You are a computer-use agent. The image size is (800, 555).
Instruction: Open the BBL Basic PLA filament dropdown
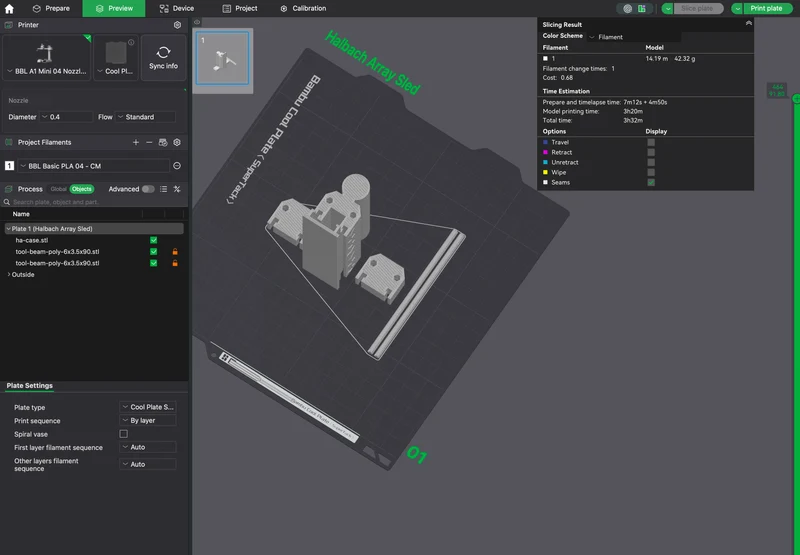(94, 166)
